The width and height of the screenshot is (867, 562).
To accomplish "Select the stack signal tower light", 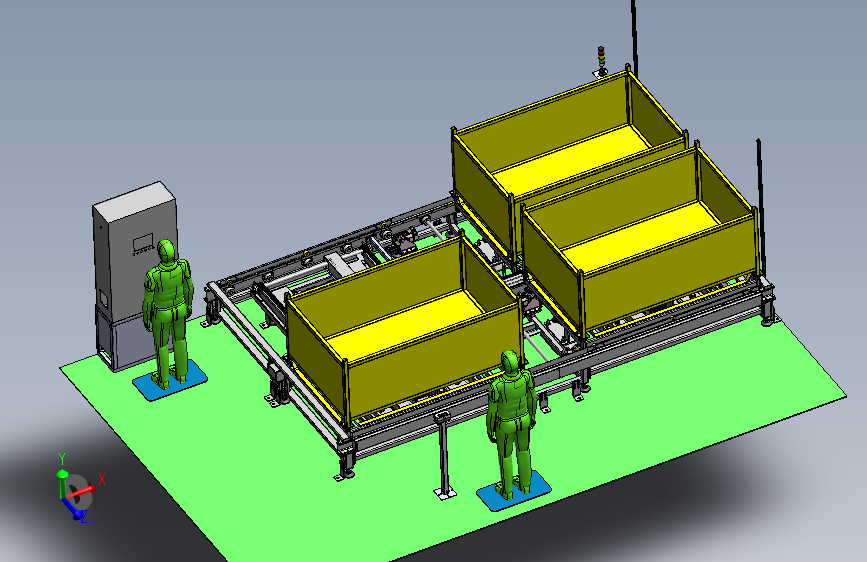I will pos(602,60).
